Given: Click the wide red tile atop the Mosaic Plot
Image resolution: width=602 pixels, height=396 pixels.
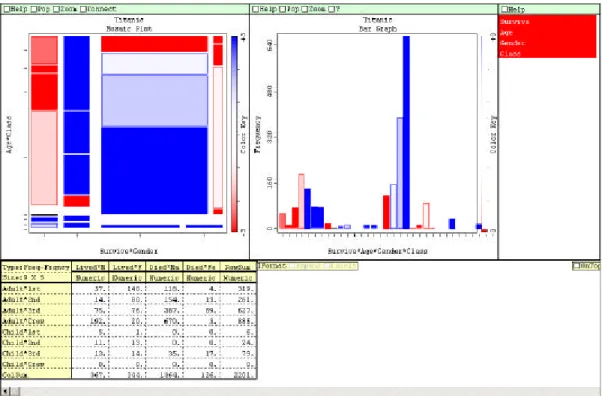Looking at the screenshot, I should (154, 44).
